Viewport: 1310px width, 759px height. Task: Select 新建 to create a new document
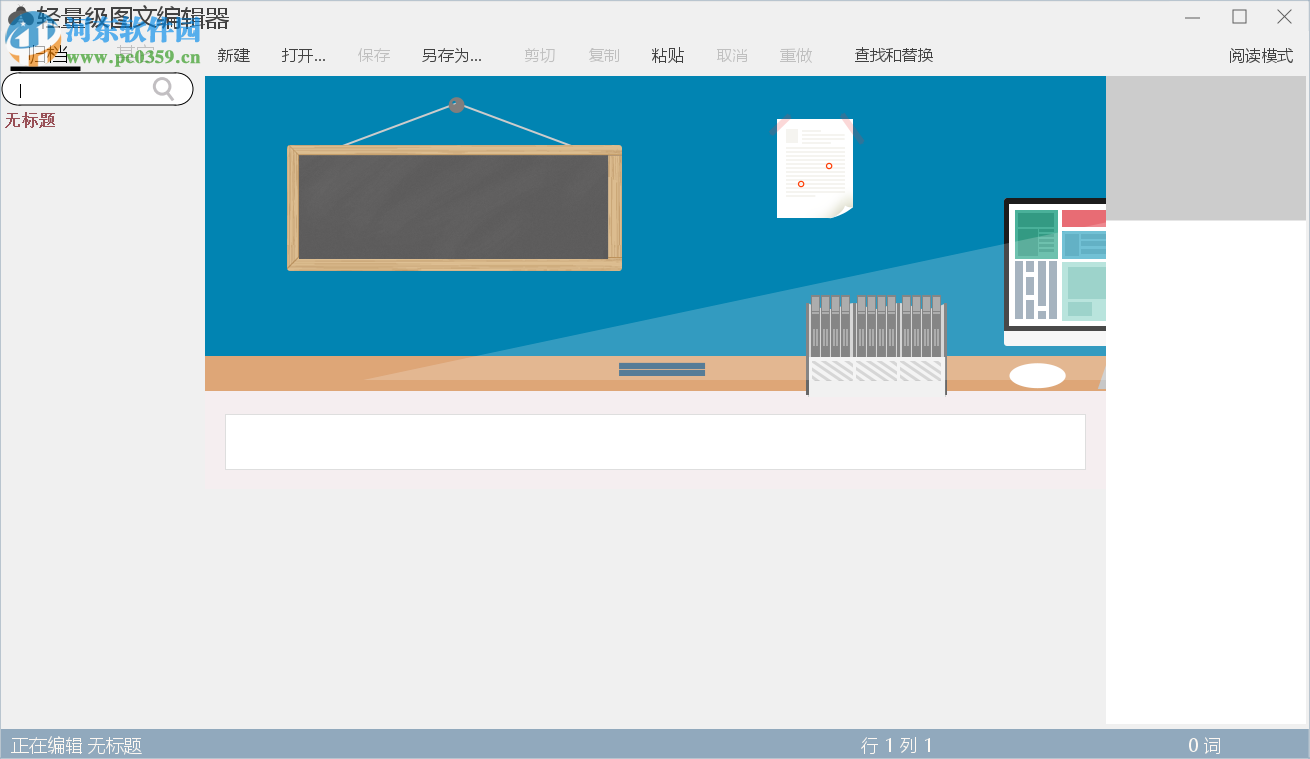pos(233,55)
